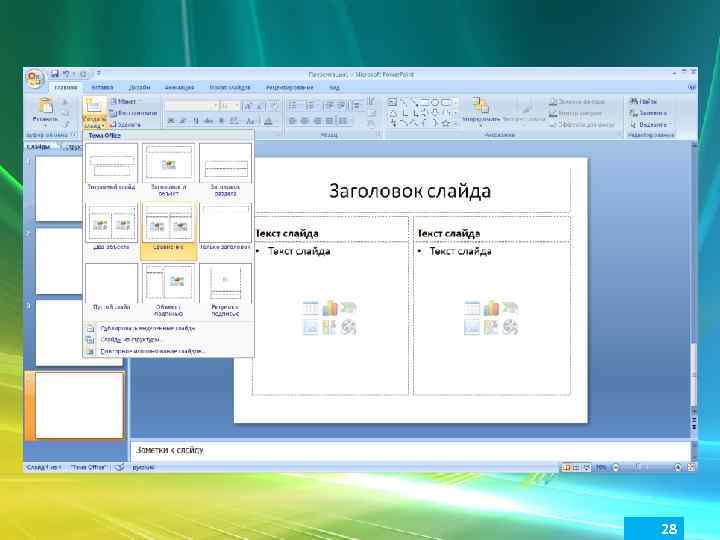720x540 pixels.
Task: Click the spell check icon in status bar
Action: point(119,467)
